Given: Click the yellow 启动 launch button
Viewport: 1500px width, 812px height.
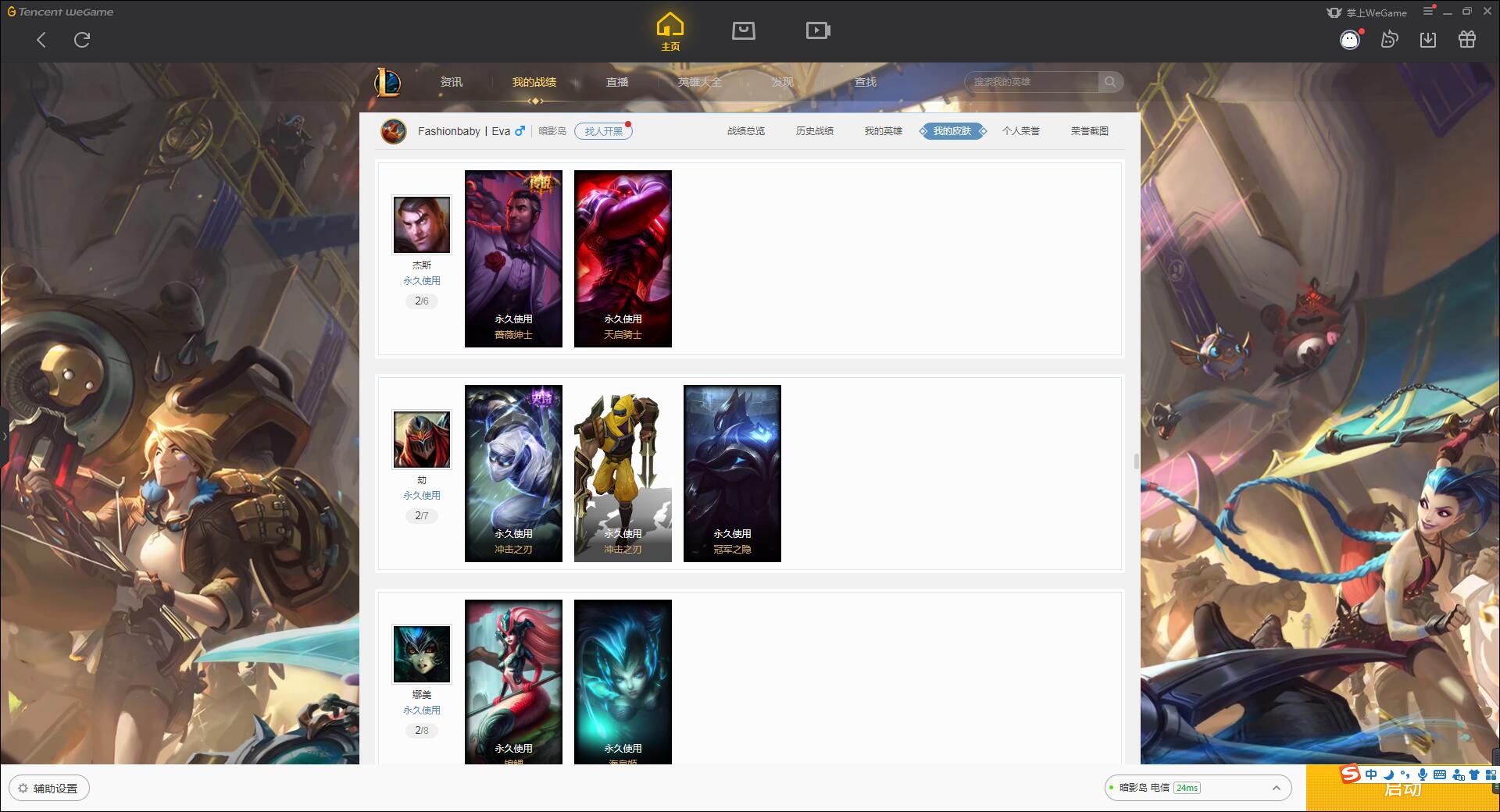Looking at the screenshot, I should coord(1402,789).
